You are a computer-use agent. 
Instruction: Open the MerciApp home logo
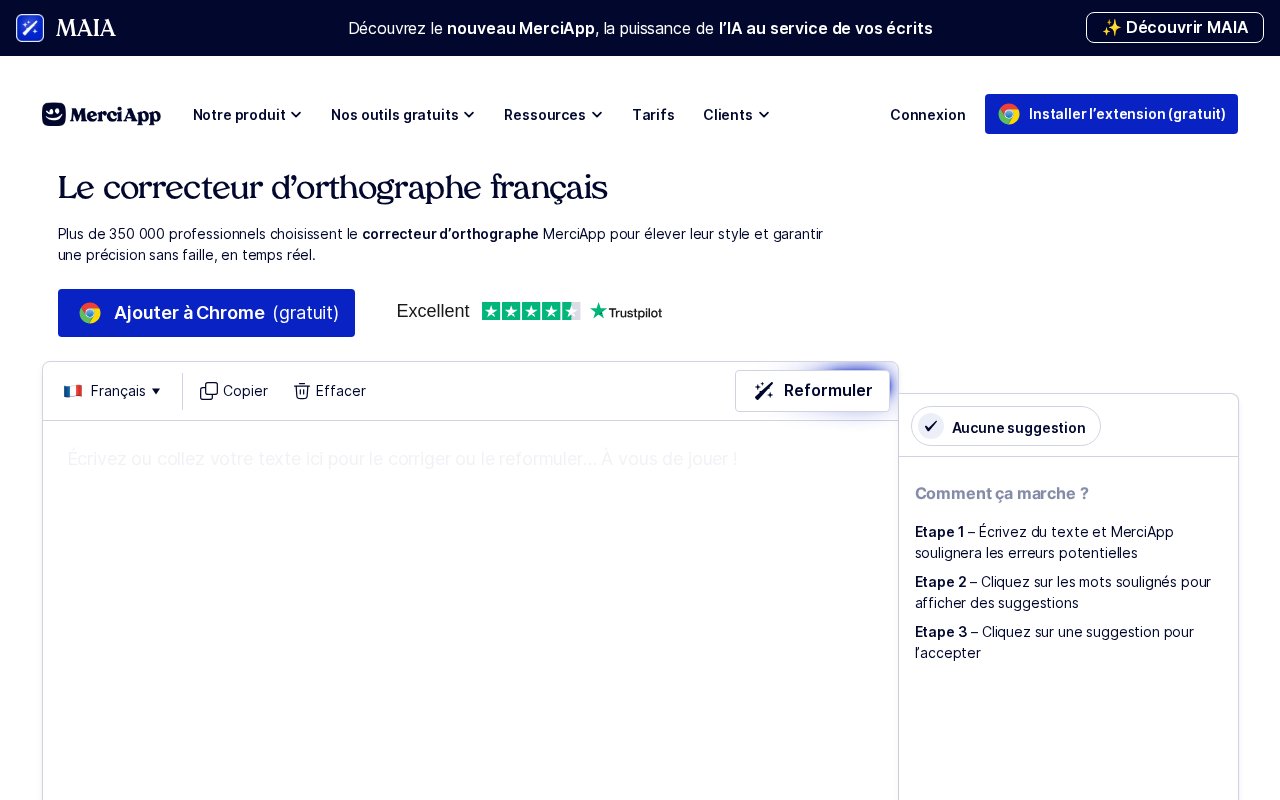click(101, 115)
